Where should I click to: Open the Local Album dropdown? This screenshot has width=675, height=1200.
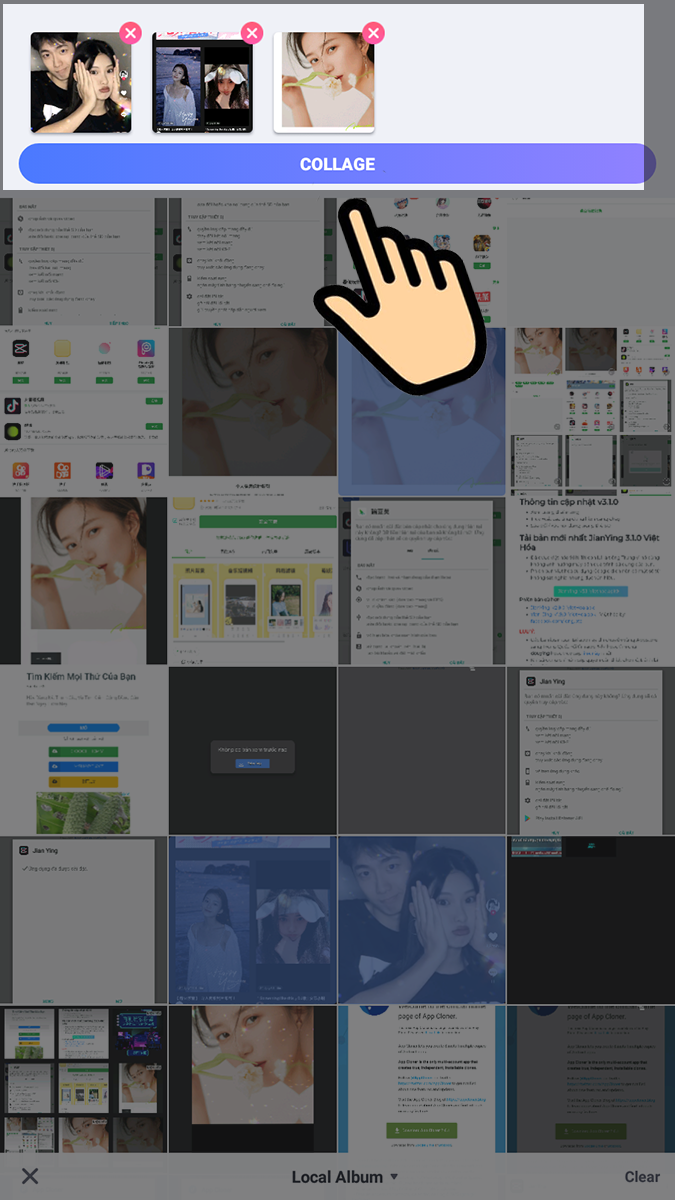(x=345, y=1177)
